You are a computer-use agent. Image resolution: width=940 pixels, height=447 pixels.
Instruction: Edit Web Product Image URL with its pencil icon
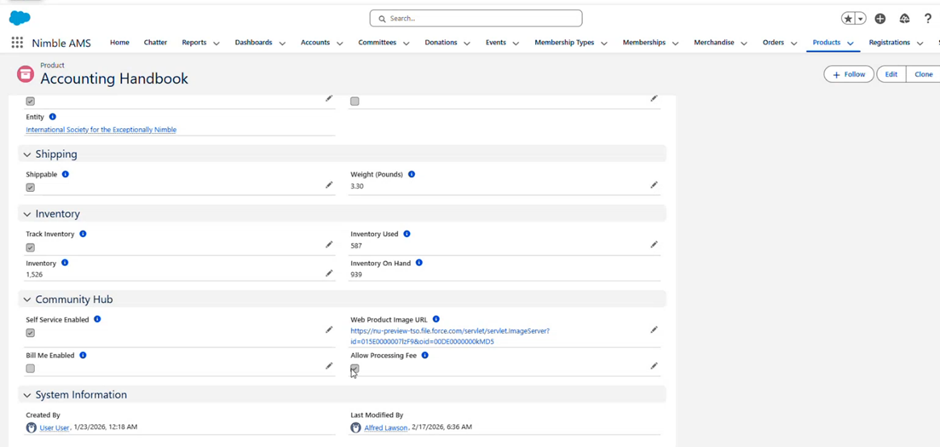point(654,330)
